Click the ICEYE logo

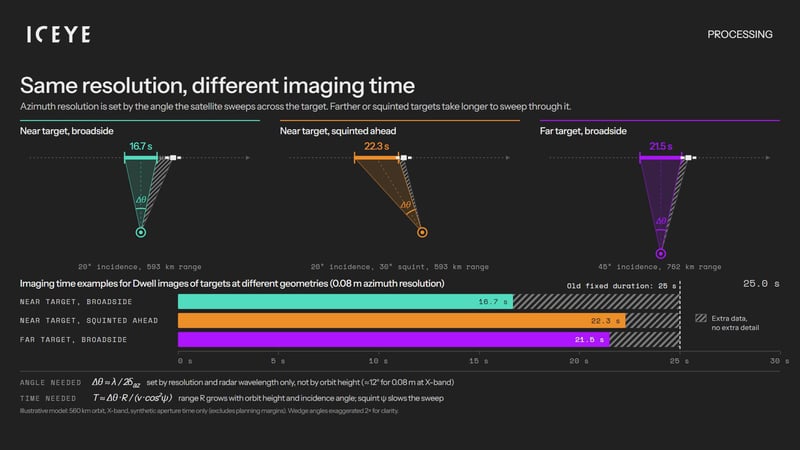[x=59, y=34]
